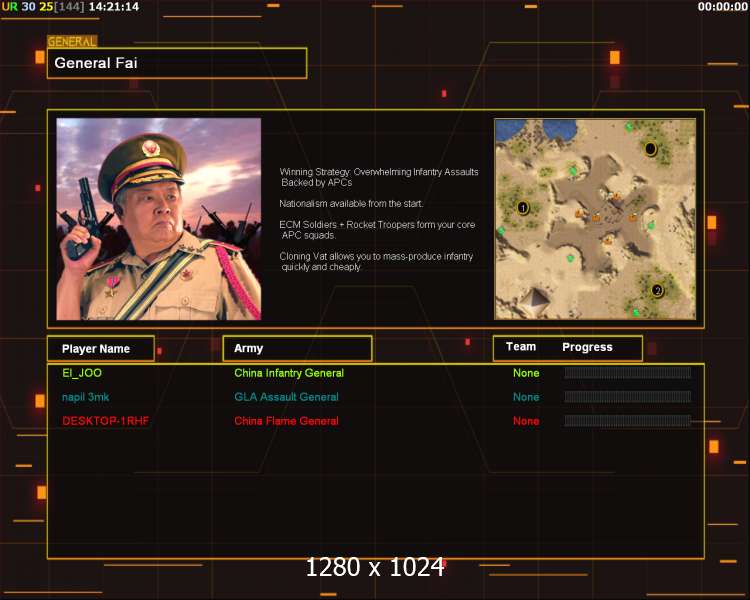Click the 14:21:14 clock readout
The image size is (750, 600).
click(114, 7)
